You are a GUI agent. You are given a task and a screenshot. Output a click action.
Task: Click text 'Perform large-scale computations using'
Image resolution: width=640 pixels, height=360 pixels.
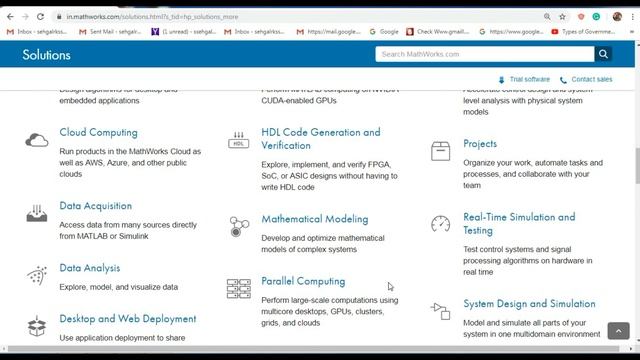tap(330, 300)
